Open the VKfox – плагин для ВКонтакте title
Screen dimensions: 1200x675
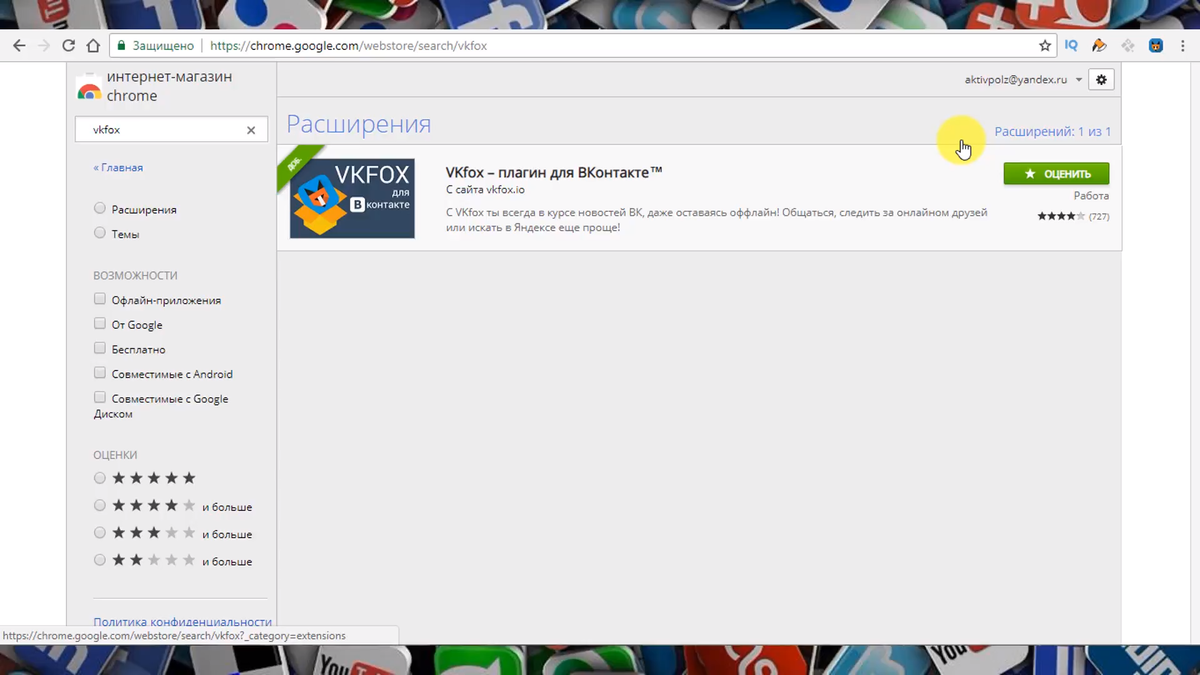click(554, 172)
